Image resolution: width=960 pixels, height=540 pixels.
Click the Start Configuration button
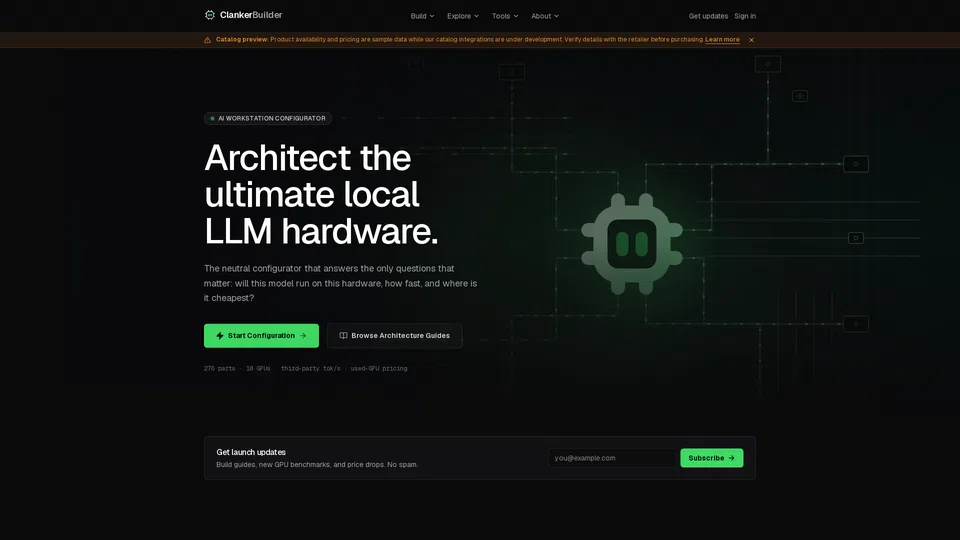pos(261,336)
